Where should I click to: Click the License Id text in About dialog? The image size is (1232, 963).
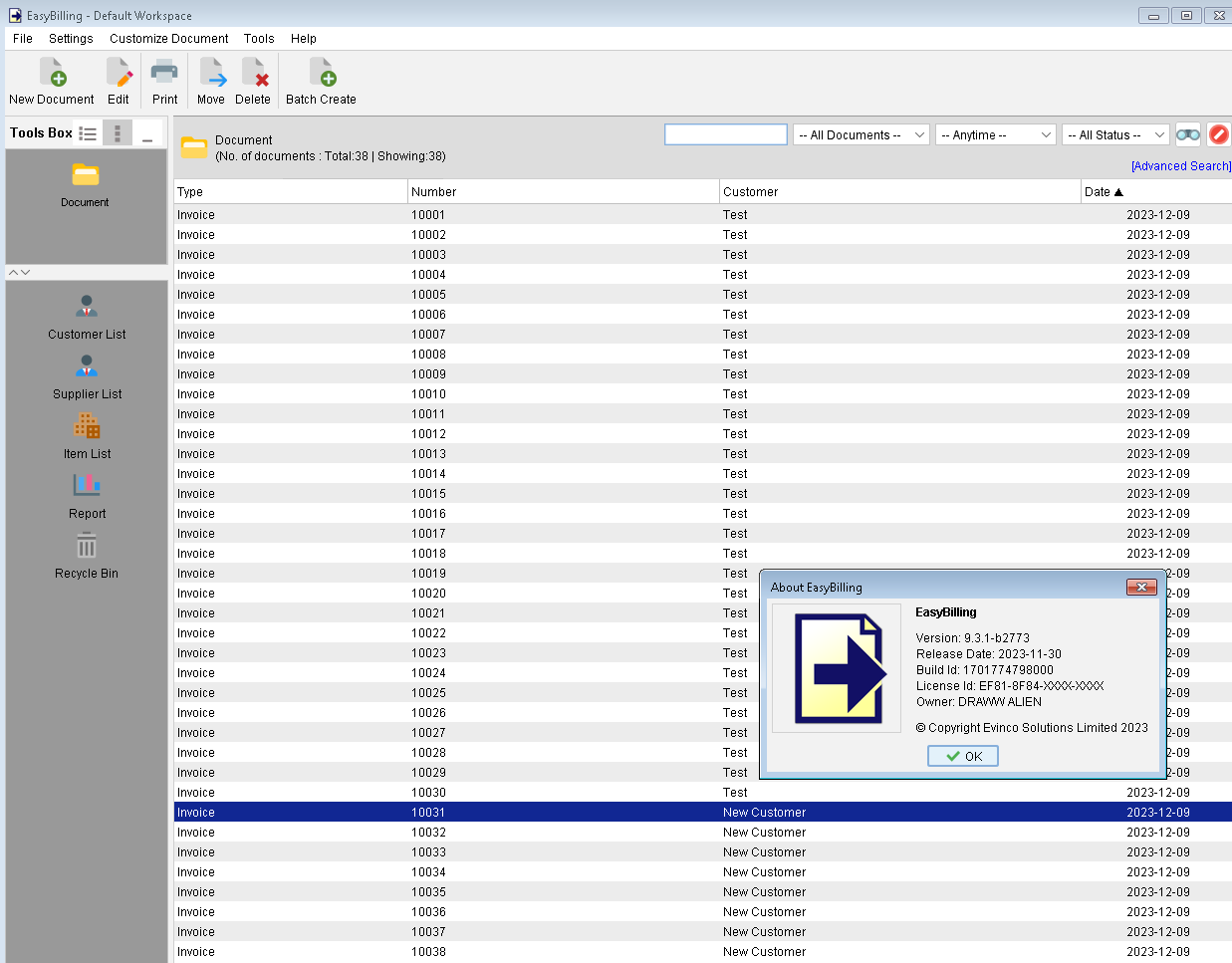pyautogui.click(x=1010, y=686)
